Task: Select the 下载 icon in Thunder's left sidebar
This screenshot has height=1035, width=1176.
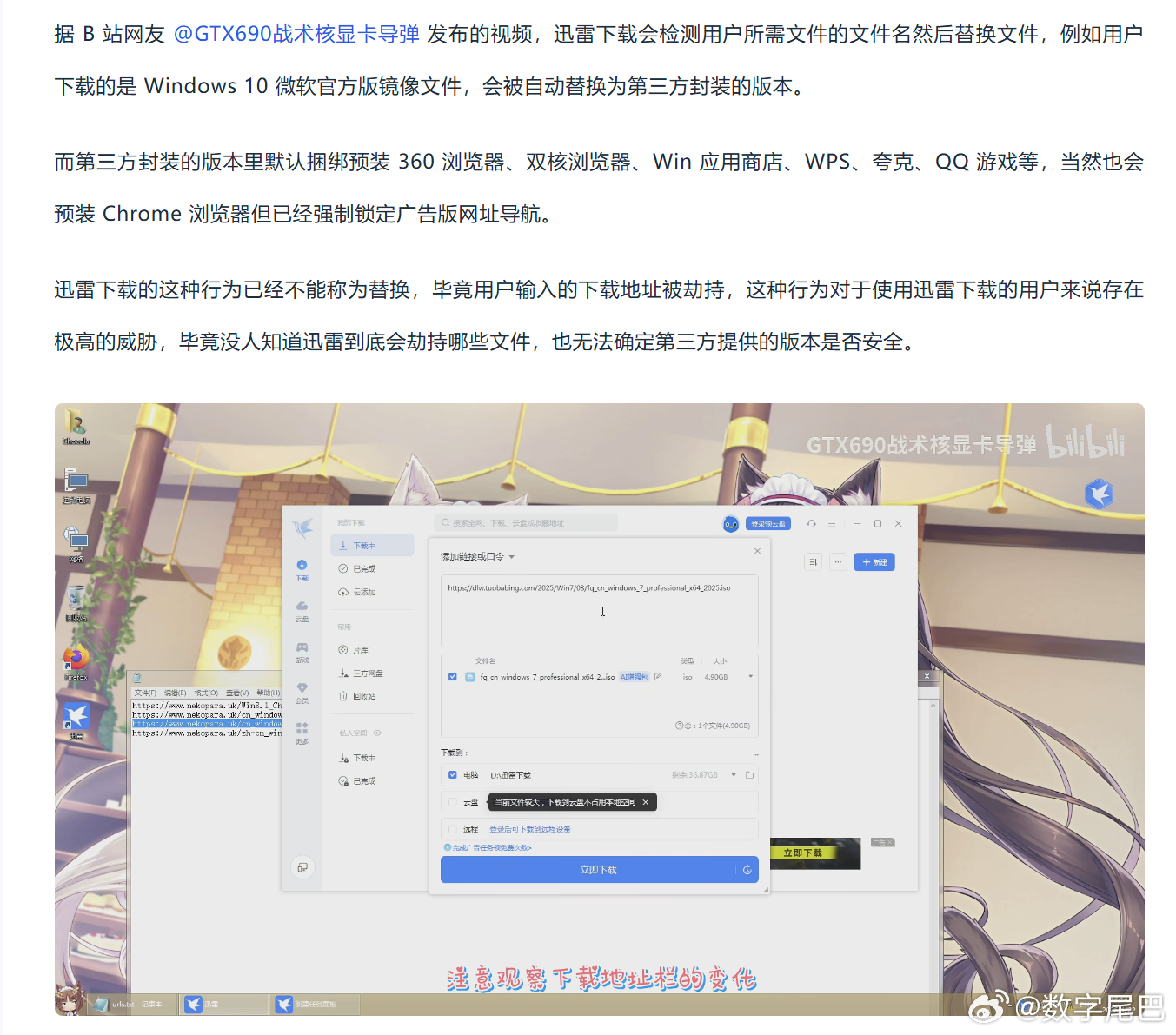Action: [x=302, y=567]
